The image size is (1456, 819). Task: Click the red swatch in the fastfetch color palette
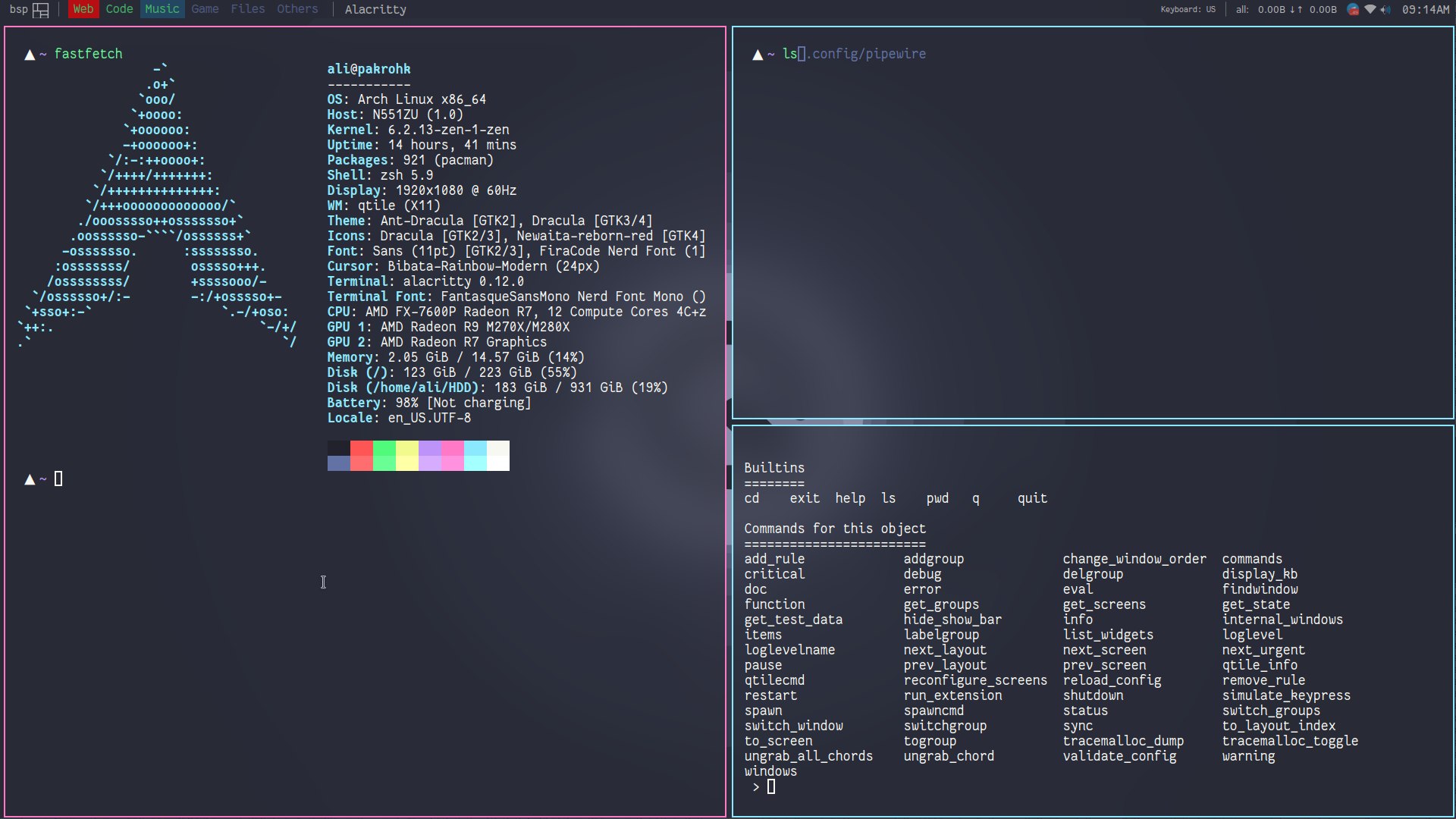(360, 449)
